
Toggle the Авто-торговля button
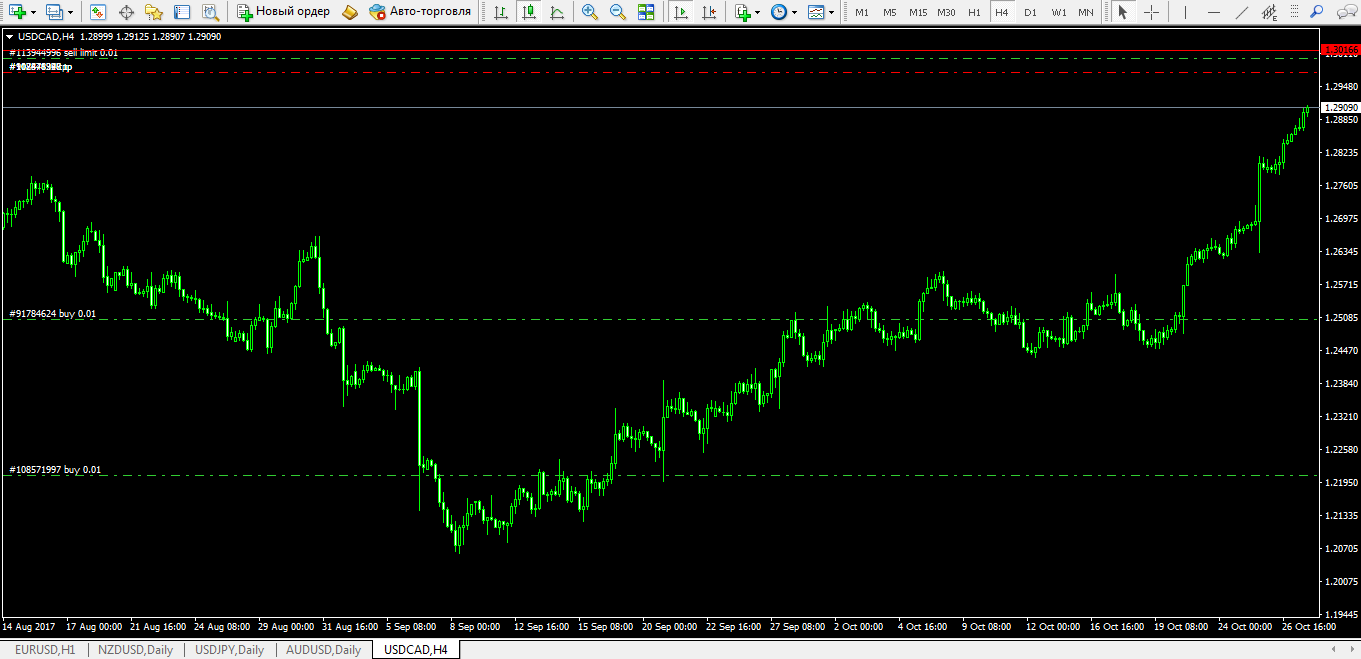[x=420, y=12]
